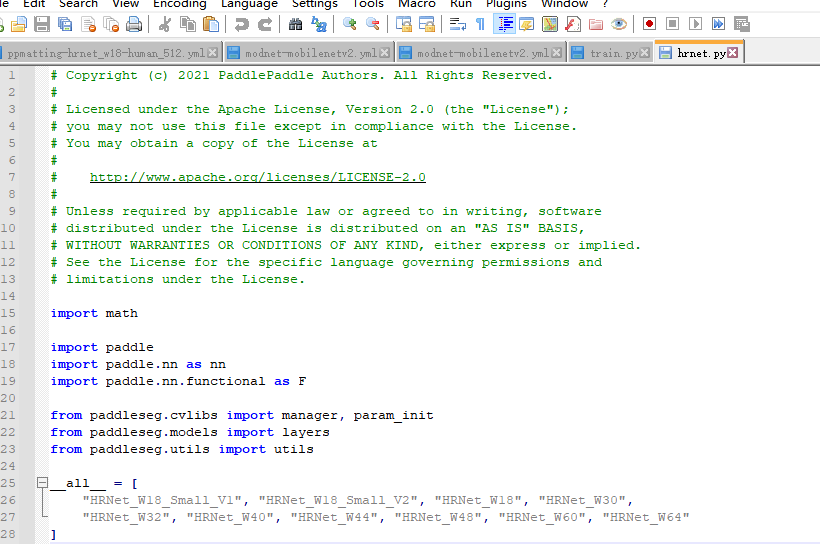This screenshot has height=544, width=820.
Task: Click "import paddle.nn.functional as F" line
Action: coord(178,381)
